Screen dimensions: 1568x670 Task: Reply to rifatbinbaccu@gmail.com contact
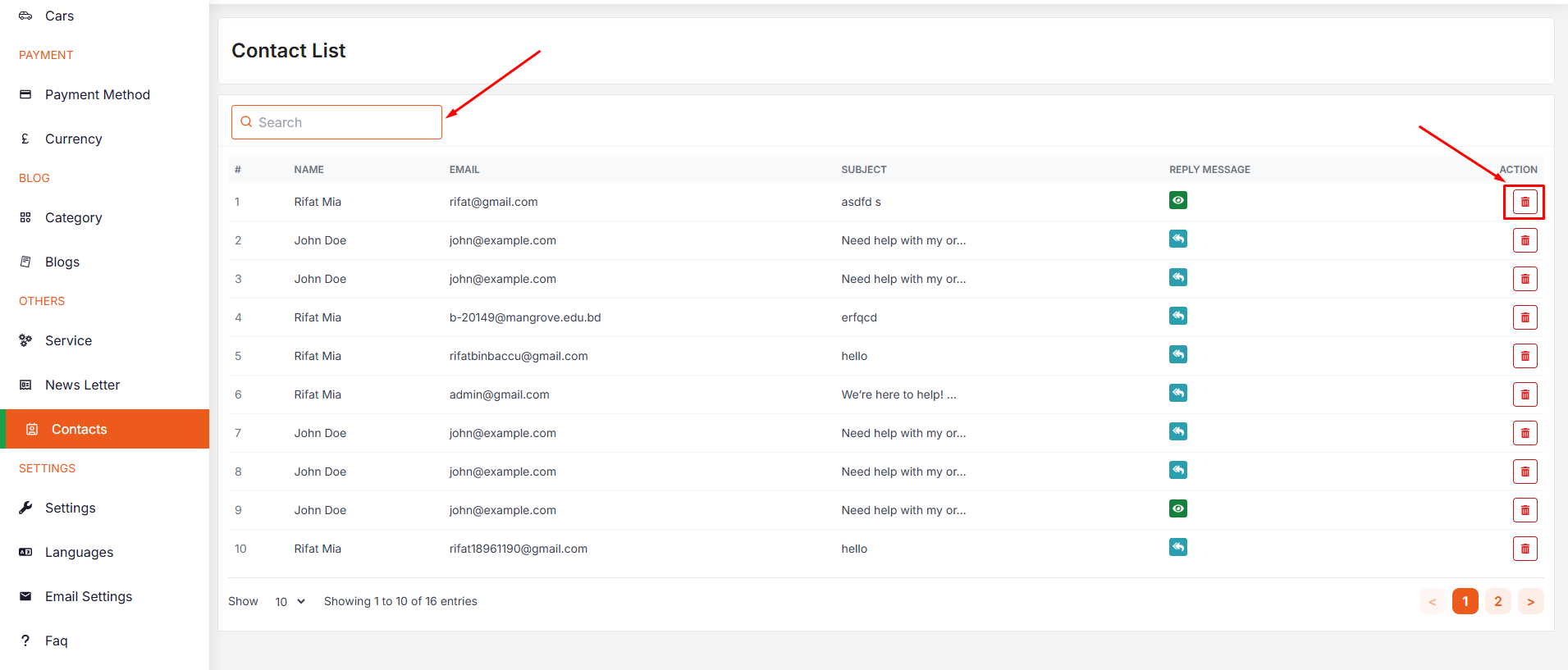(x=1177, y=355)
